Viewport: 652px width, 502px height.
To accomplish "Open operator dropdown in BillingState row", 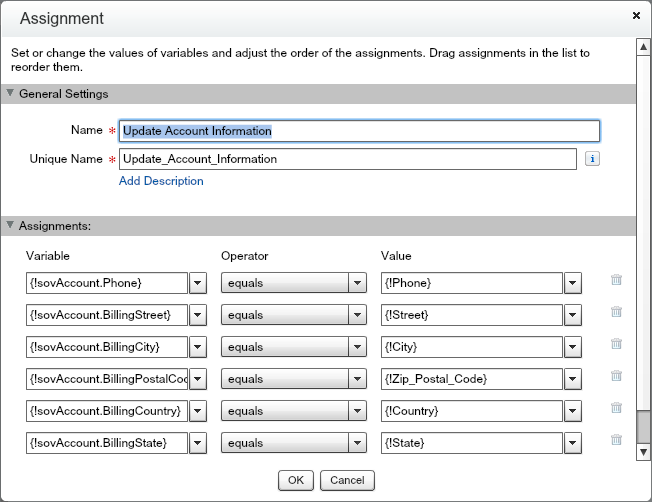I will tap(358, 443).
